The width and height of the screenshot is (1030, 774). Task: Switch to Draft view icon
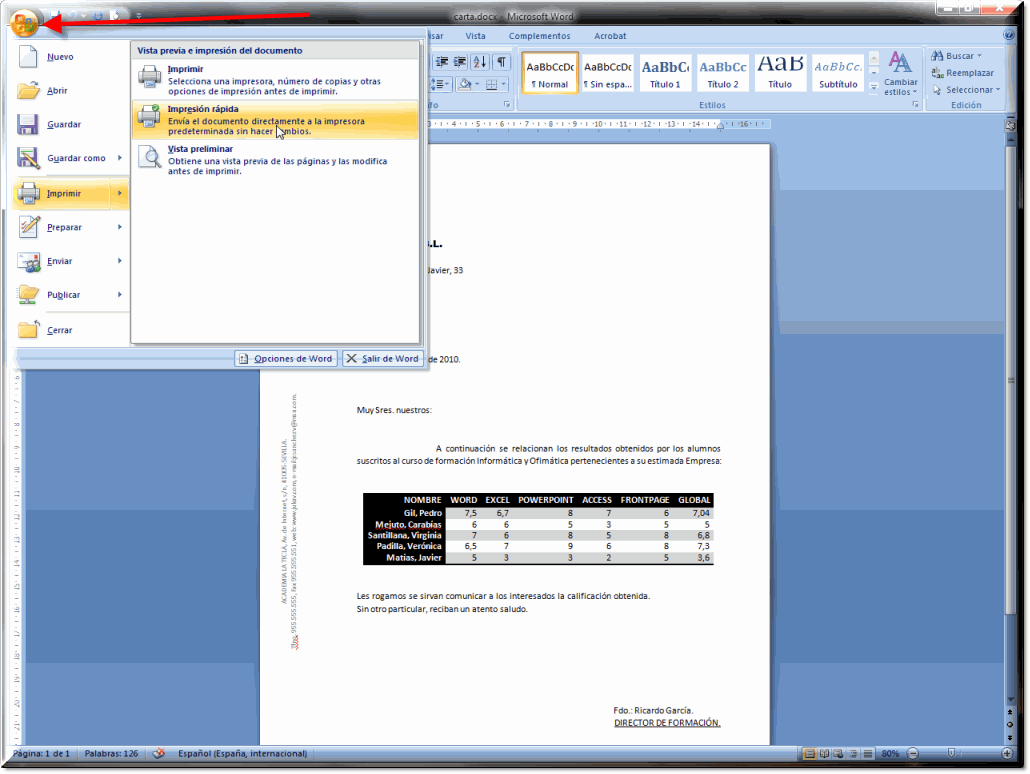(x=868, y=754)
